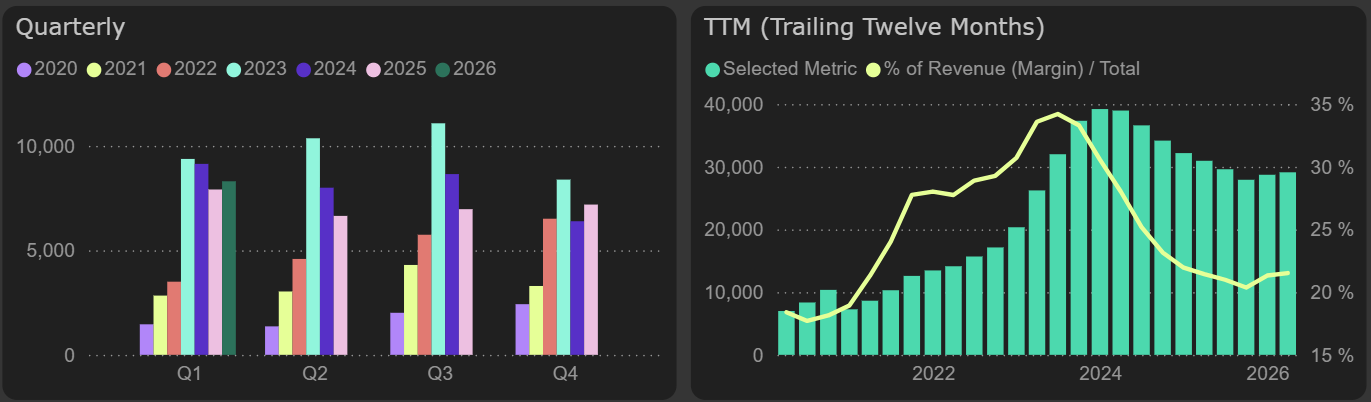Click the Selected Metric legend dot
The height and width of the screenshot is (402, 1371).
[x=712, y=70]
